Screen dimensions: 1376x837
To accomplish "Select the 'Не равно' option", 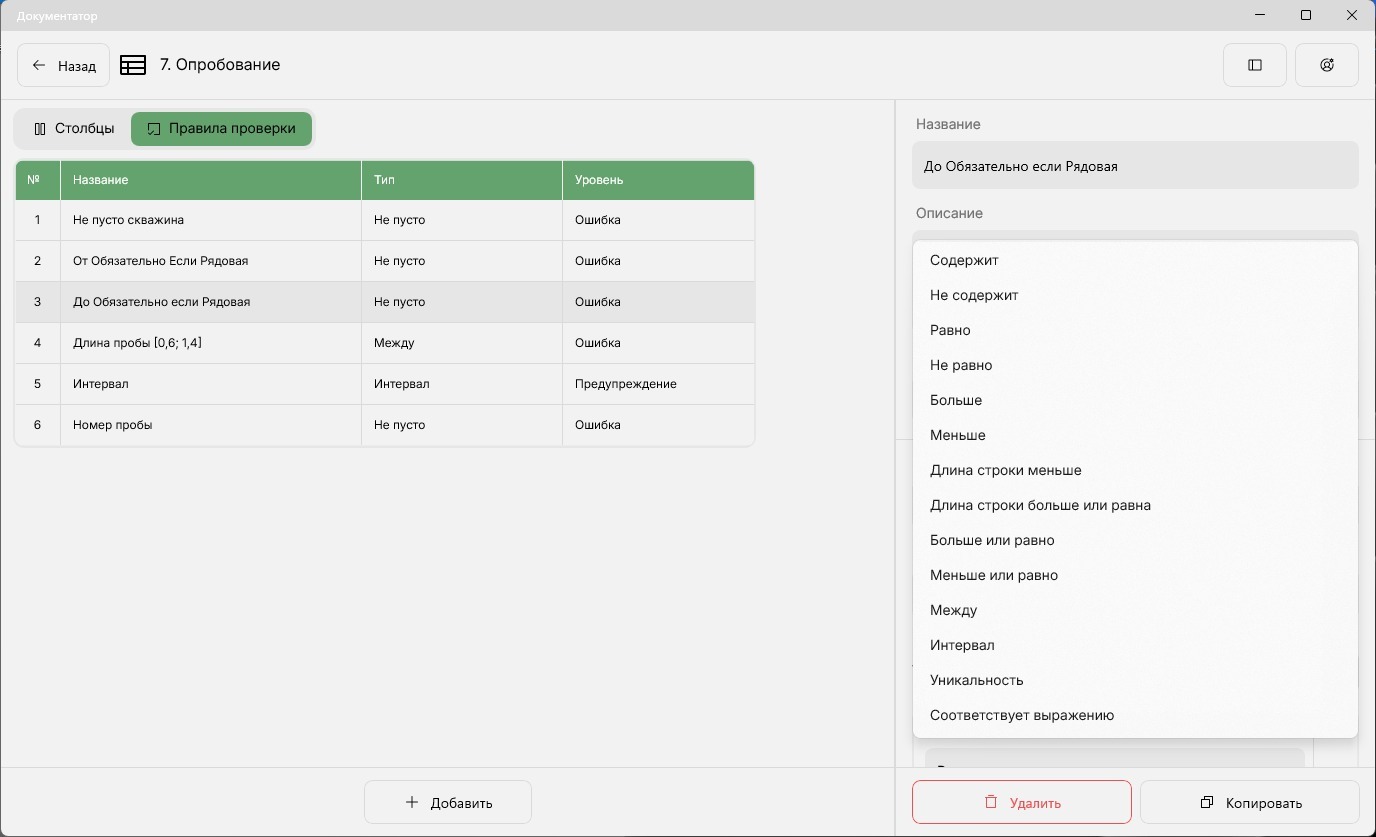I will 1135,365.
